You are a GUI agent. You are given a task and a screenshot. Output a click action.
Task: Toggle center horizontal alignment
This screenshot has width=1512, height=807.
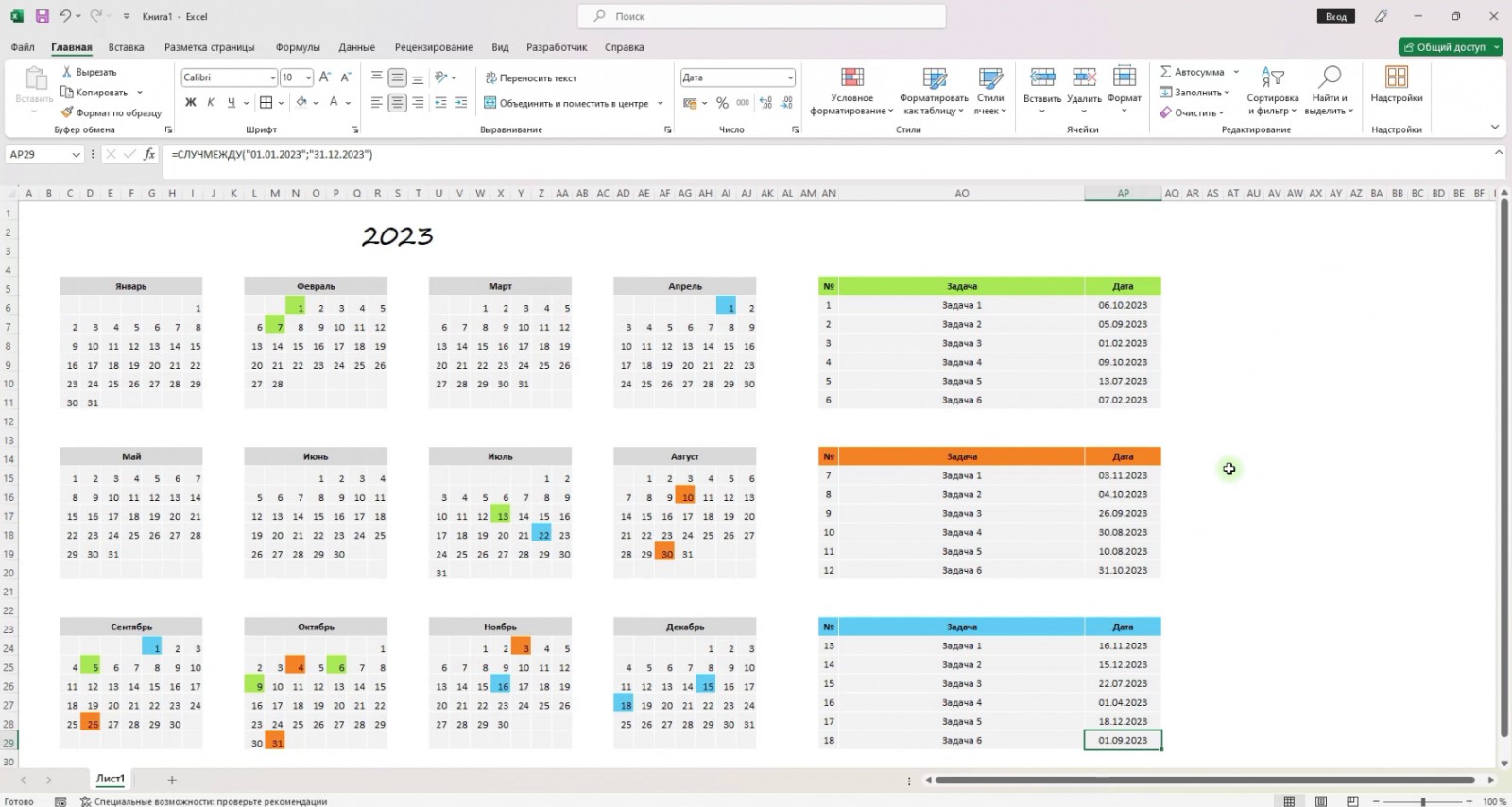tap(398, 103)
